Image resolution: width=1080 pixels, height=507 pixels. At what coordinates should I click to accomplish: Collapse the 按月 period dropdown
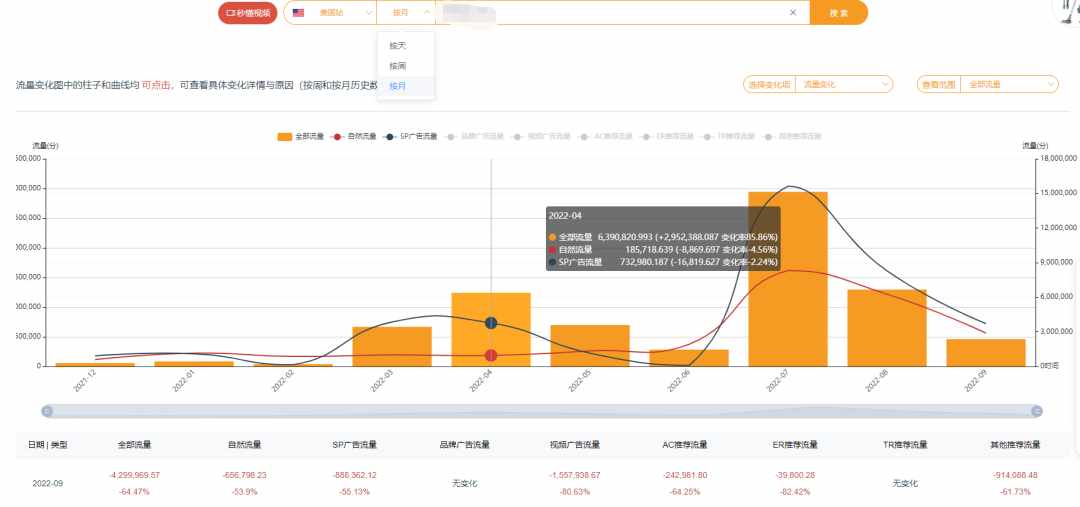(406, 12)
